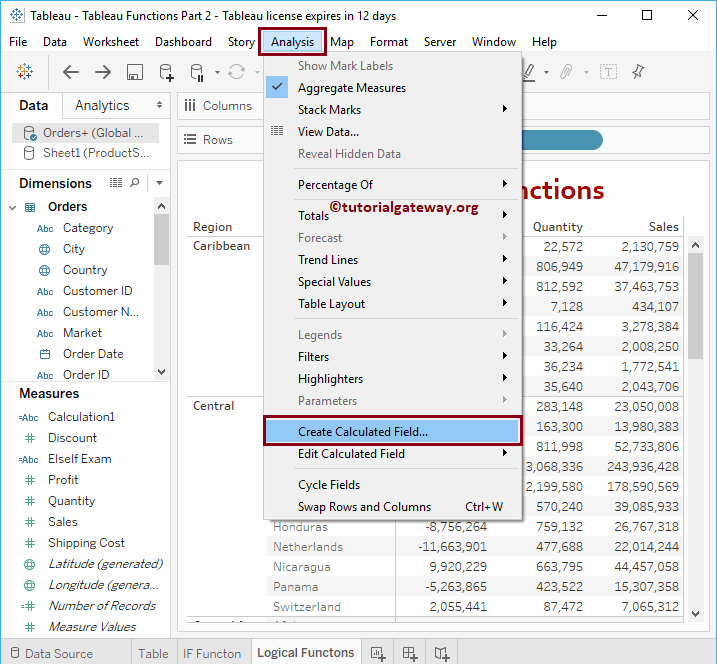The width and height of the screenshot is (717, 664).
Task: Click the View Data grid icon in Dimensions header
Action: point(116,183)
